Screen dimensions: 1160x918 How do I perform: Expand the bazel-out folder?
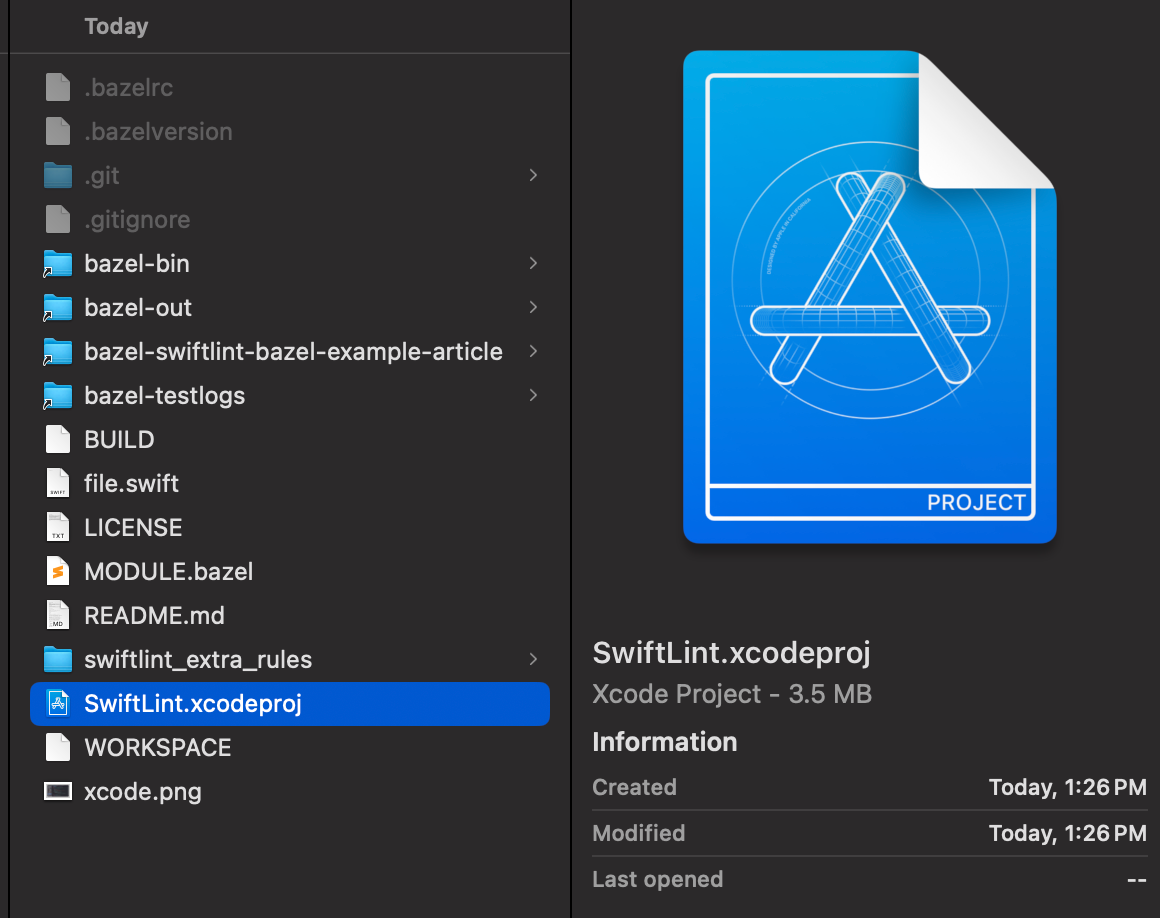point(533,307)
